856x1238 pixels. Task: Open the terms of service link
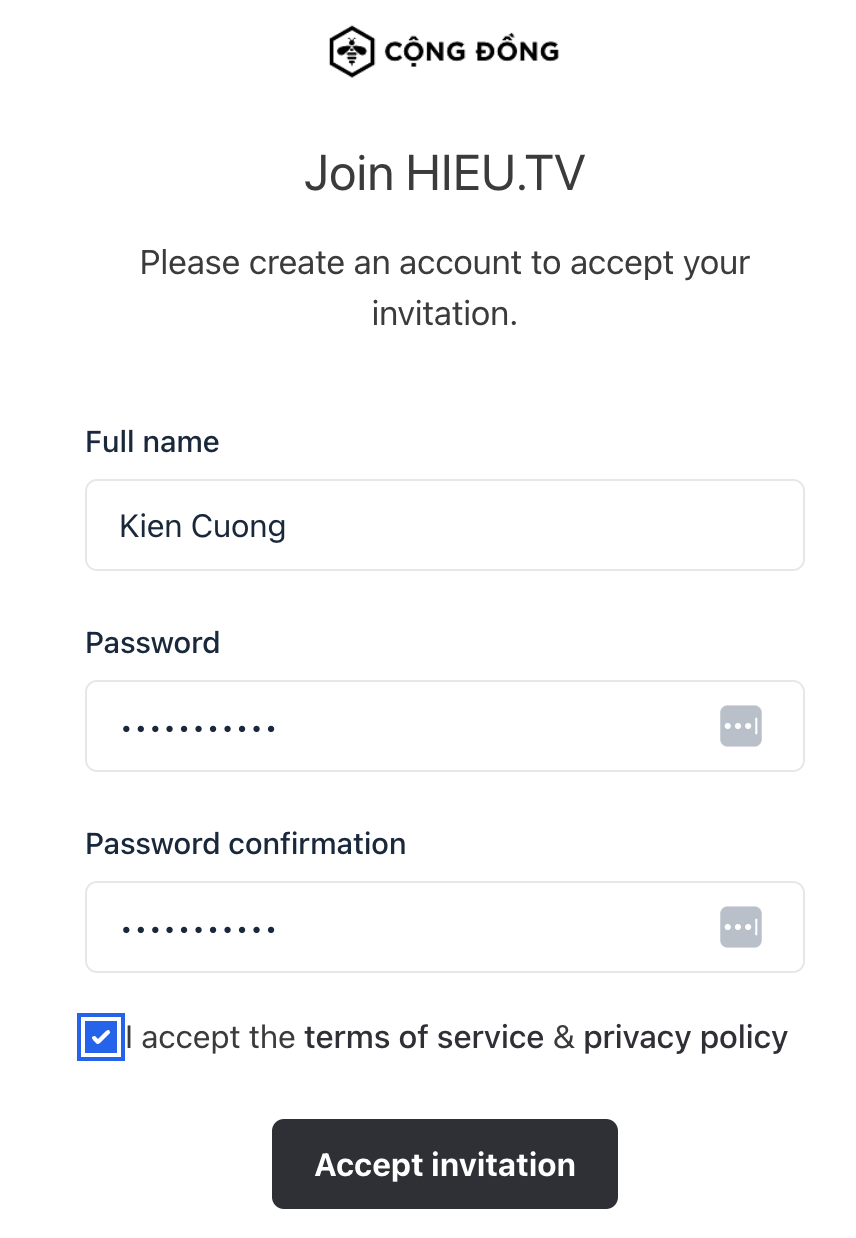coord(424,1038)
